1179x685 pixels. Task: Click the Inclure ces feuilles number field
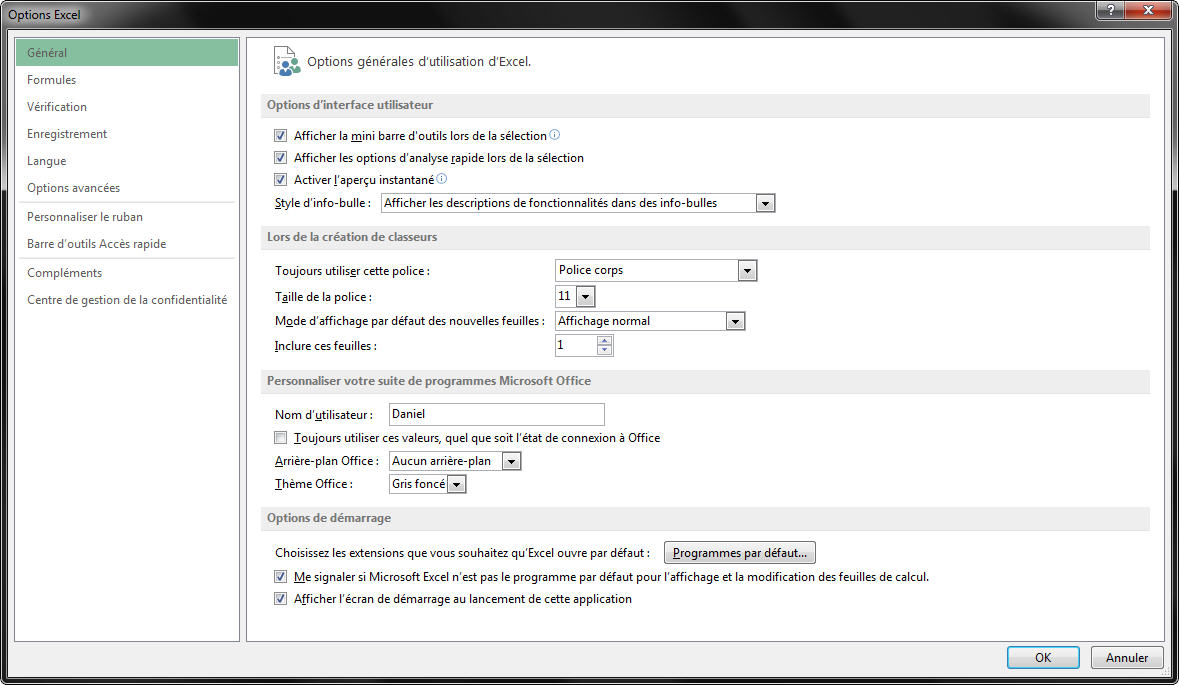tap(576, 345)
